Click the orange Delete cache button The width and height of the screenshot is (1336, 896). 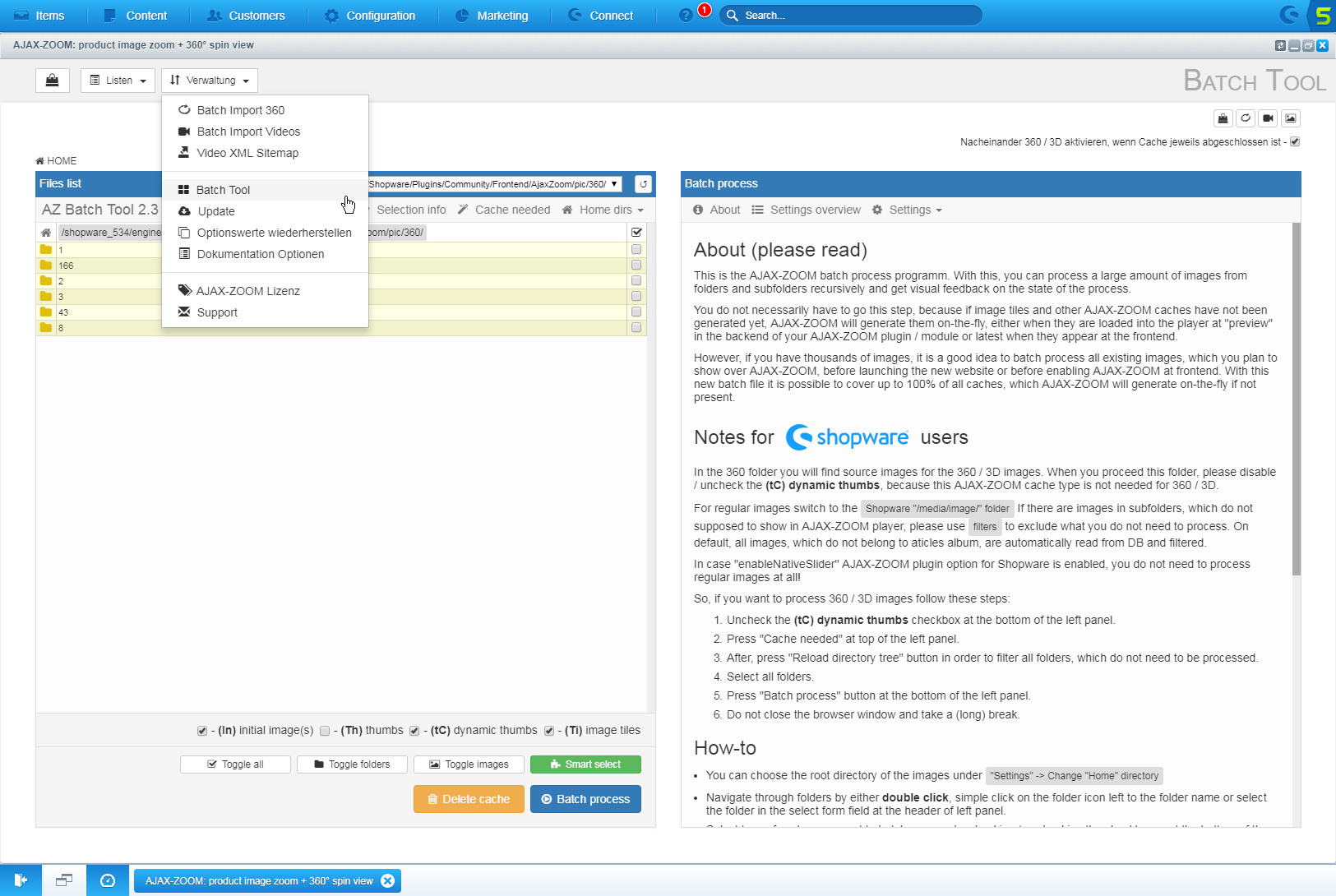[469, 799]
